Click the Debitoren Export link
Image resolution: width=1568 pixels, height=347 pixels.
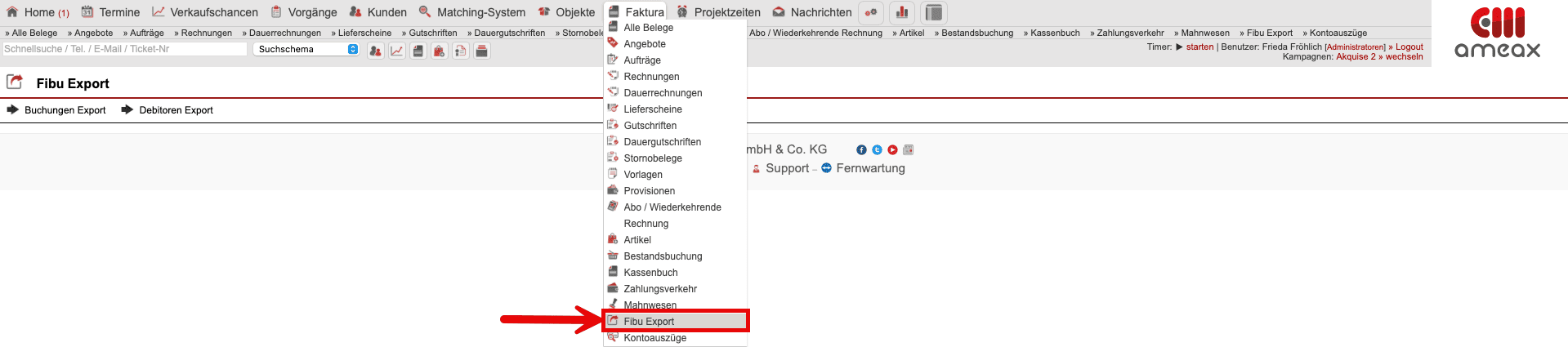[176, 110]
